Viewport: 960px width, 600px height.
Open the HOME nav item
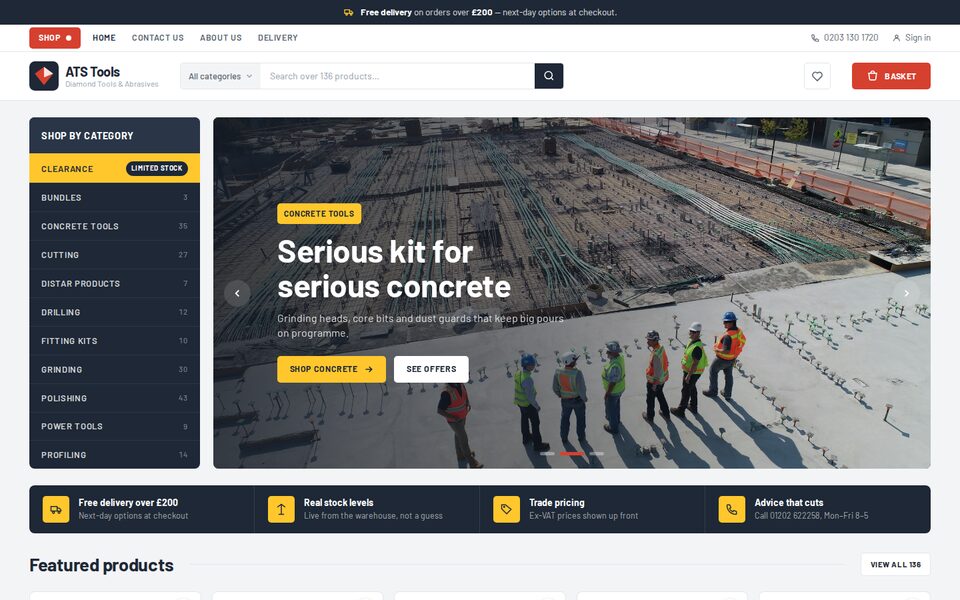(104, 38)
